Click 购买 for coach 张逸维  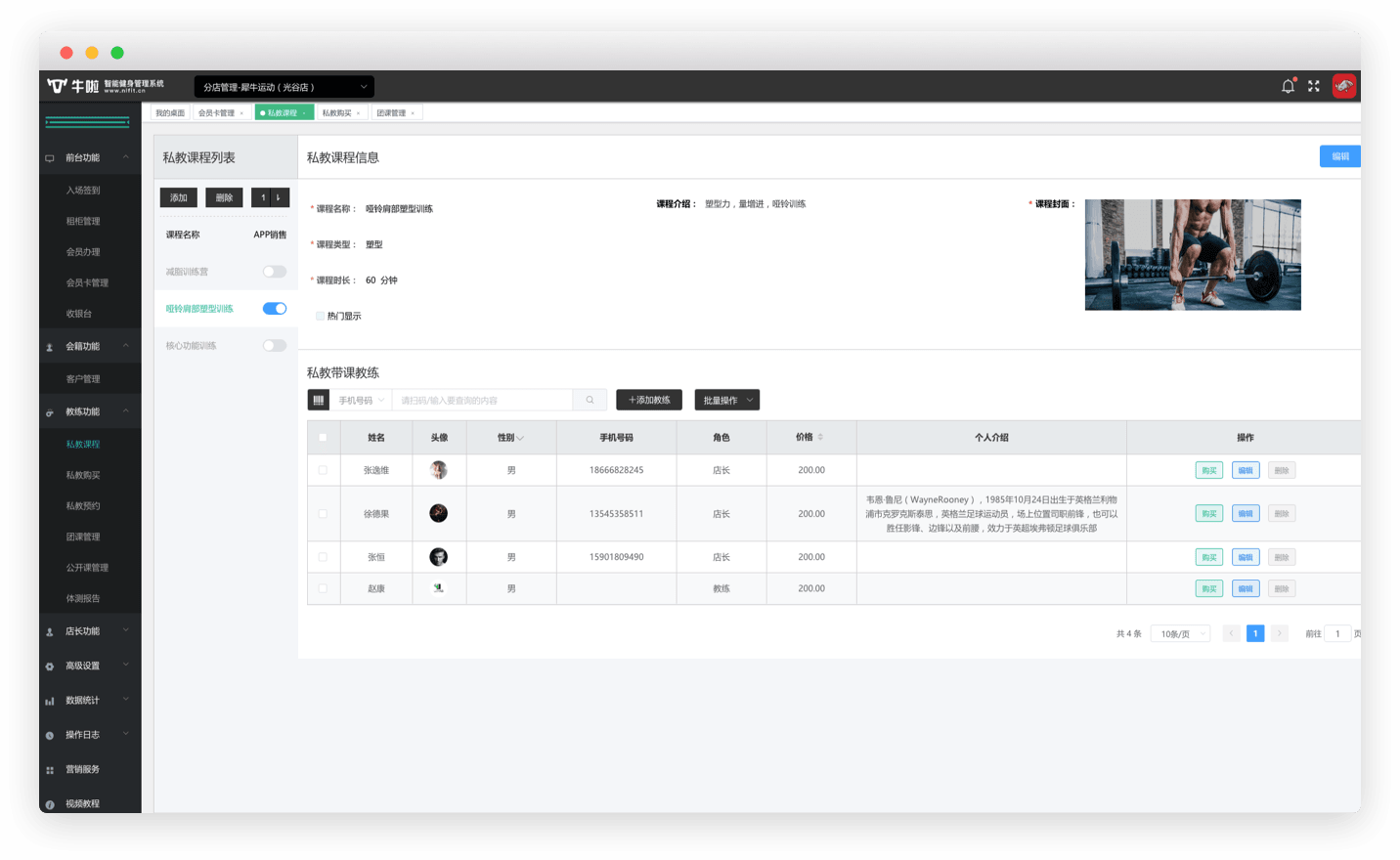(x=1209, y=470)
